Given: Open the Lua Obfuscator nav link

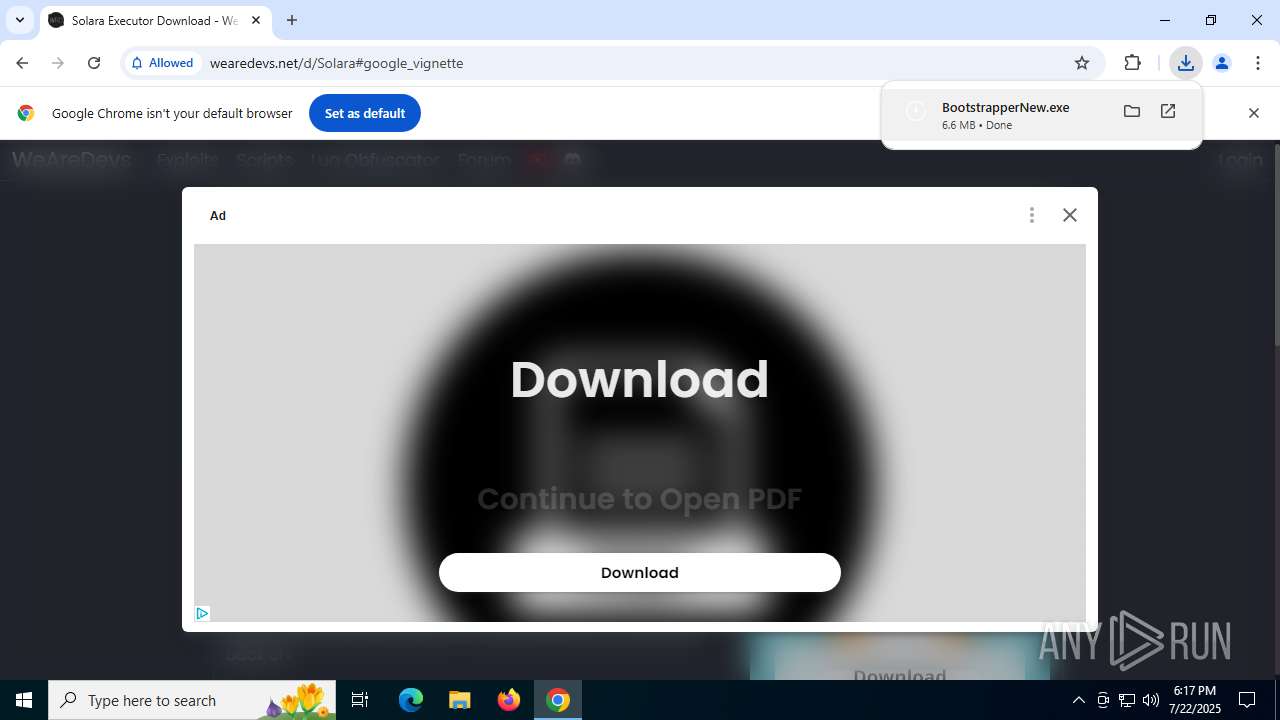Looking at the screenshot, I should pos(375,160).
